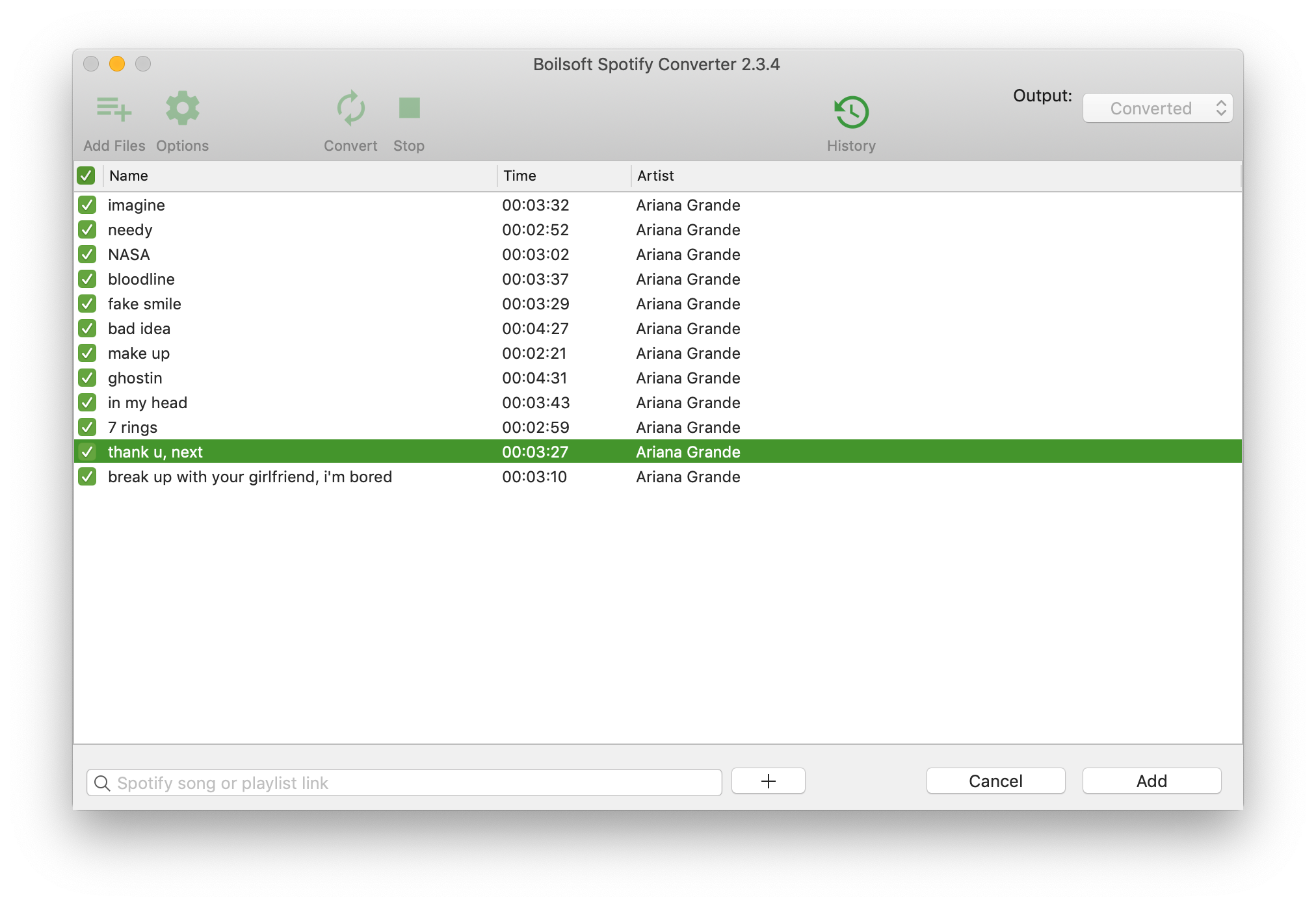The height and width of the screenshot is (906, 1316).
Task: Uncheck the make up track checkbox
Action: (87, 353)
